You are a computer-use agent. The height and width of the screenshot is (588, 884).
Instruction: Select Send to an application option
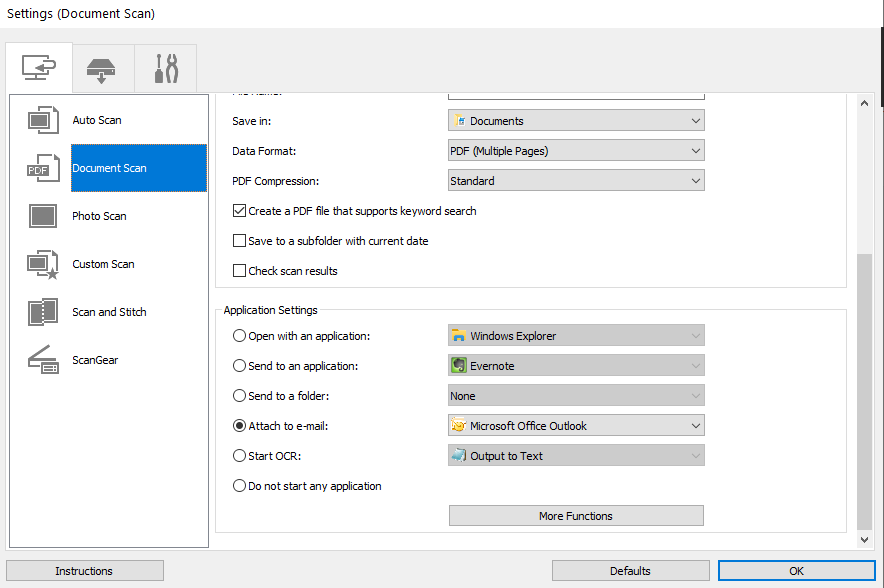tap(240, 366)
